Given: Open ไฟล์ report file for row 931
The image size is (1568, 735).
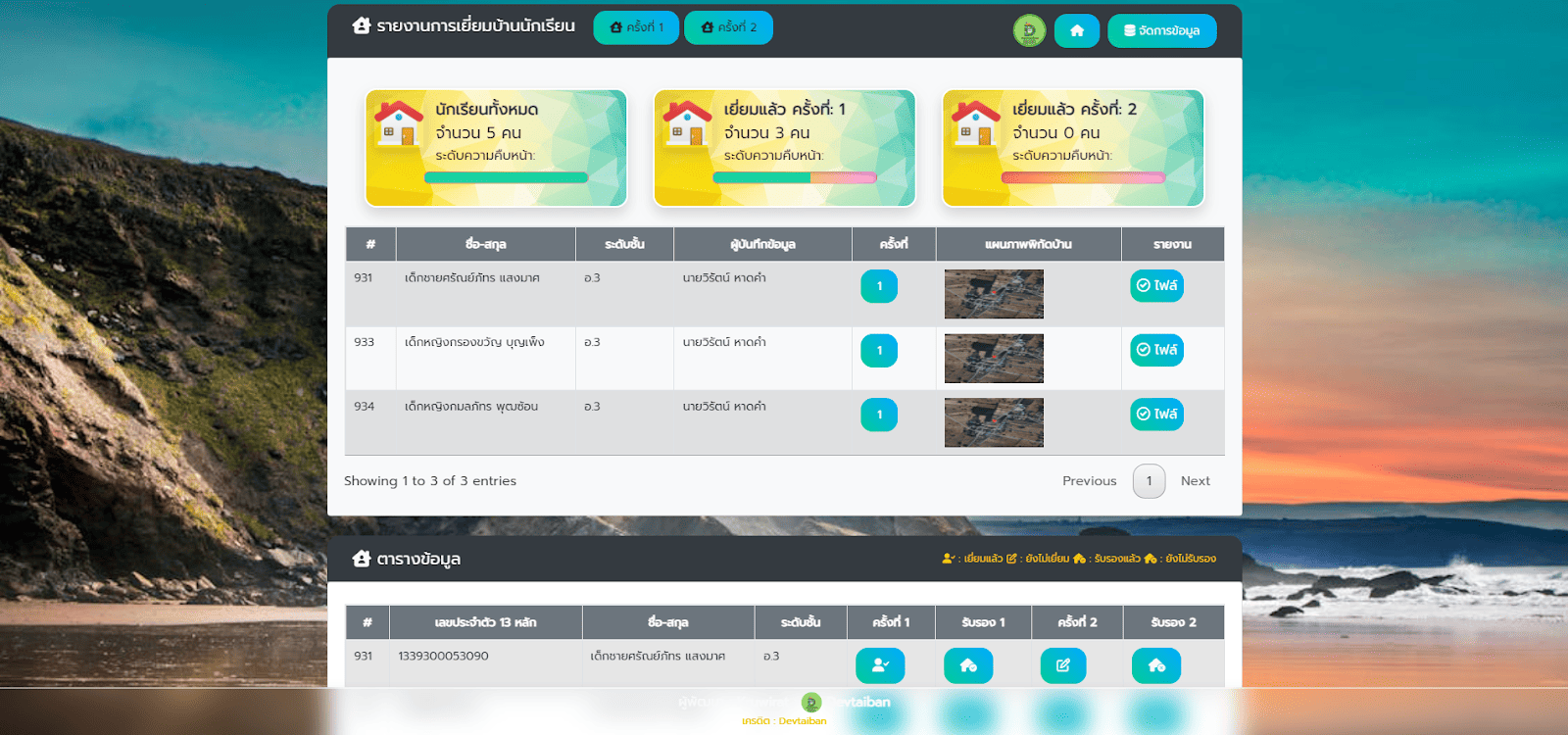Looking at the screenshot, I should click(x=1156, y=285).
